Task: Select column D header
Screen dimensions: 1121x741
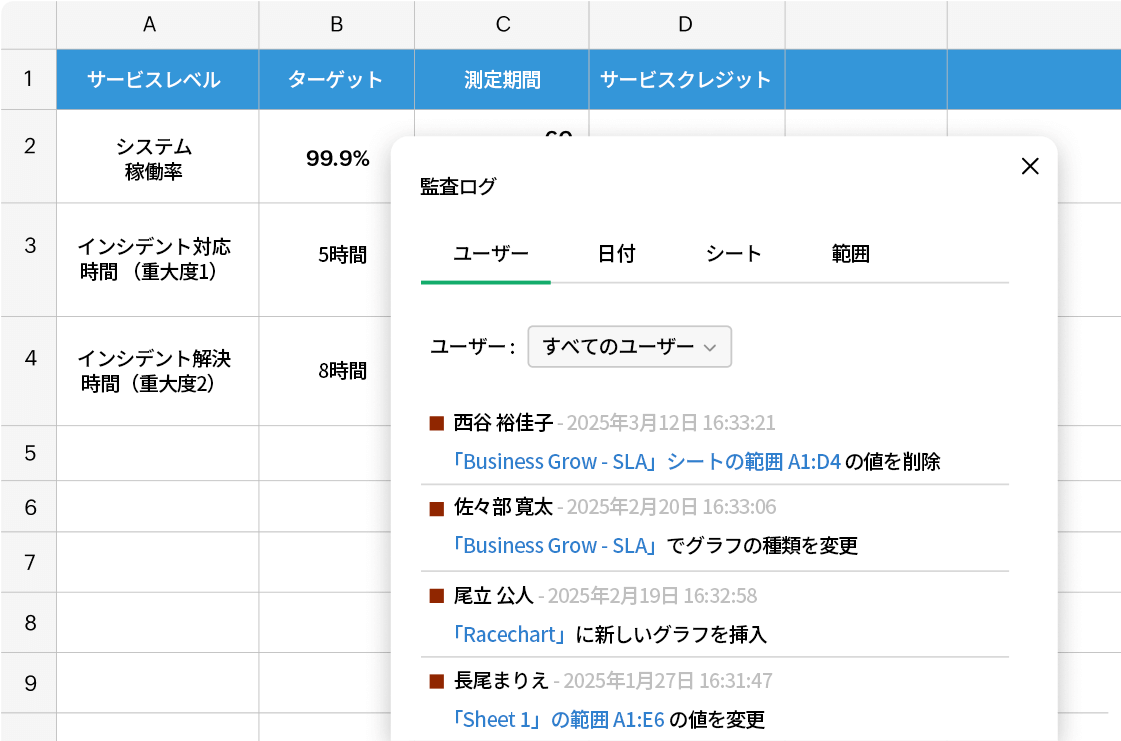Action: 686,24
